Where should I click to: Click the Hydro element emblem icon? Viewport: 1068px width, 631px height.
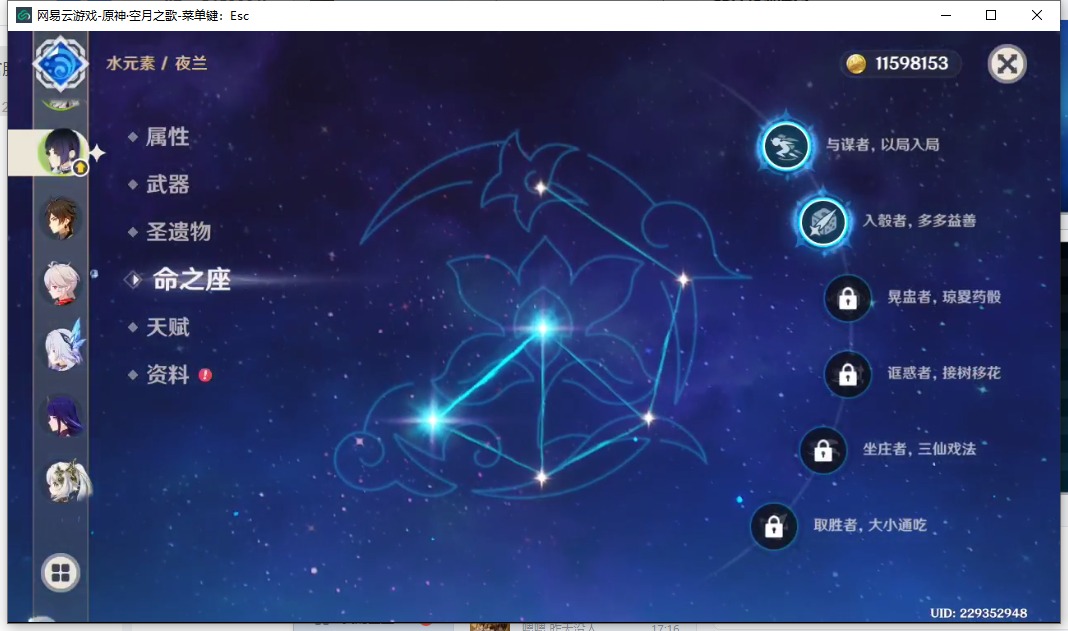pyautogui.click(x=61, y=64)
